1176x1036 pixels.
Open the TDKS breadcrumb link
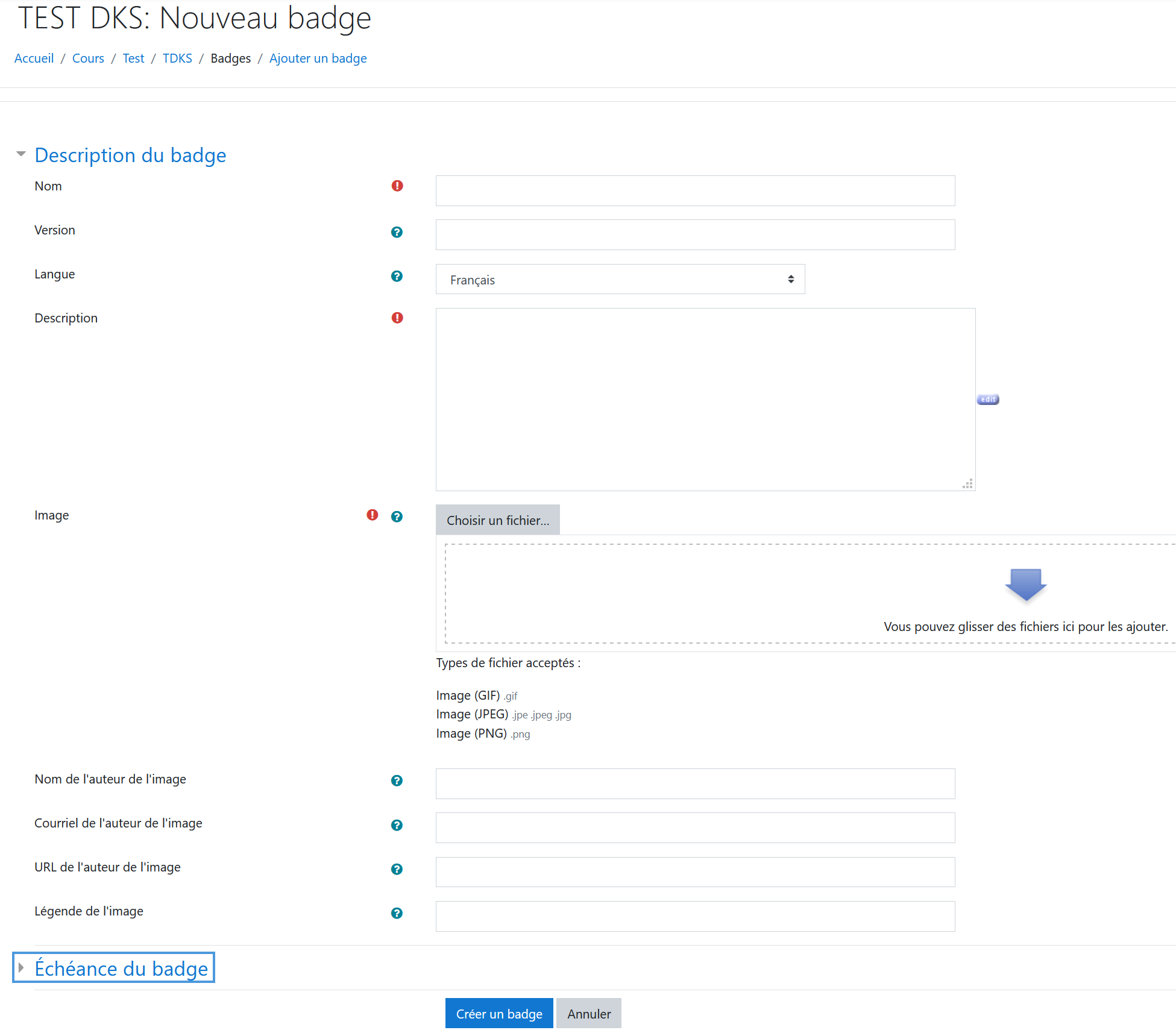pyautogui.click(x=177, y=58)
